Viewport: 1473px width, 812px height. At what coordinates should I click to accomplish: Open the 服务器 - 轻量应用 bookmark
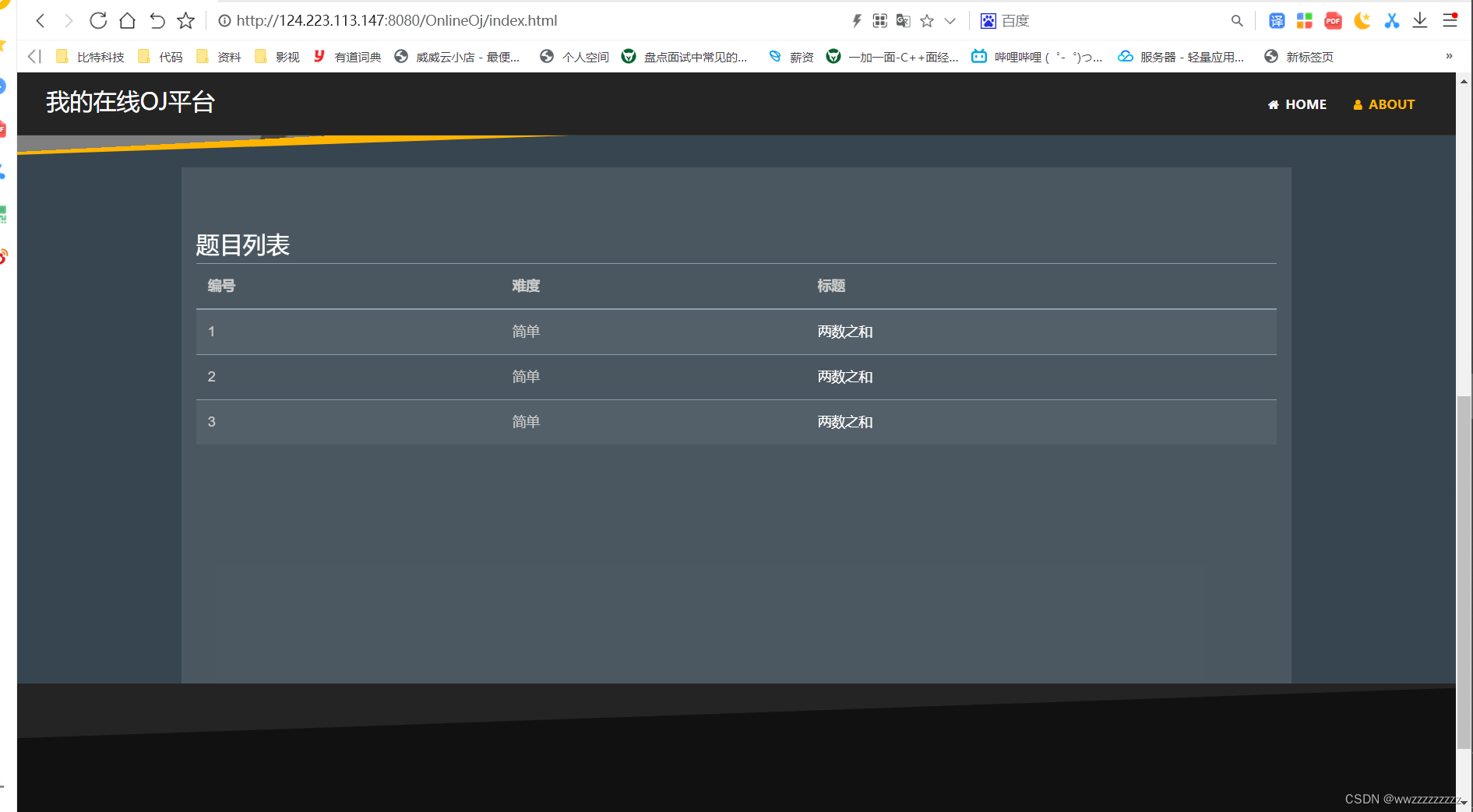[1181, 57]
